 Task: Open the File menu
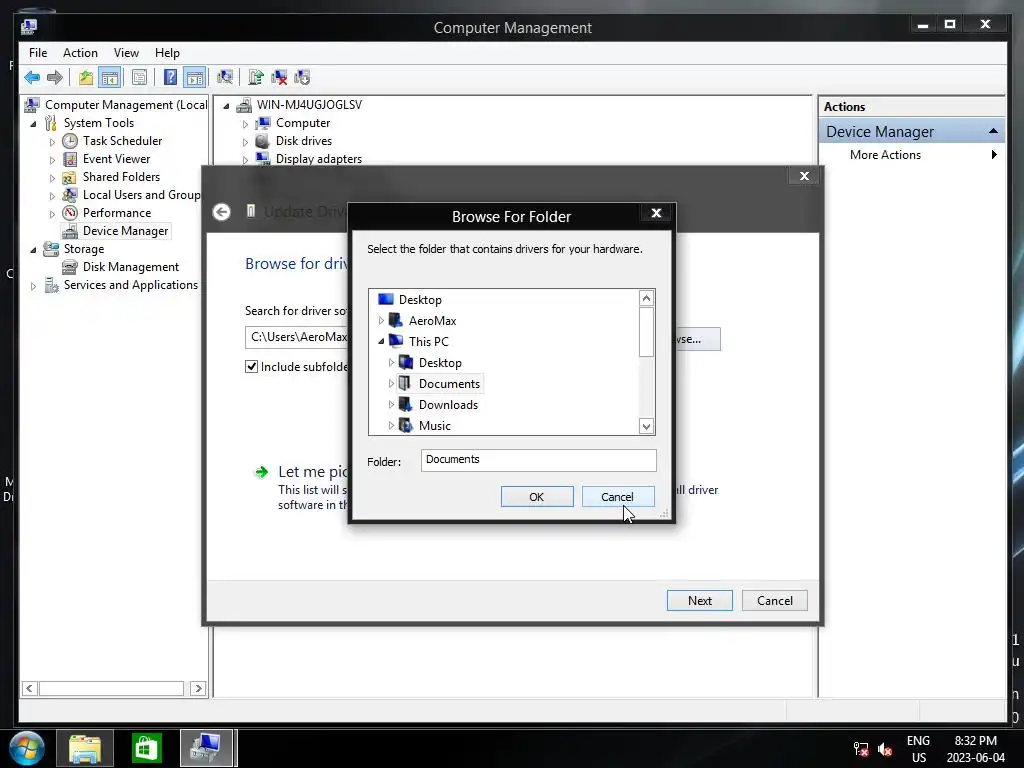click(x=38, y=53)
